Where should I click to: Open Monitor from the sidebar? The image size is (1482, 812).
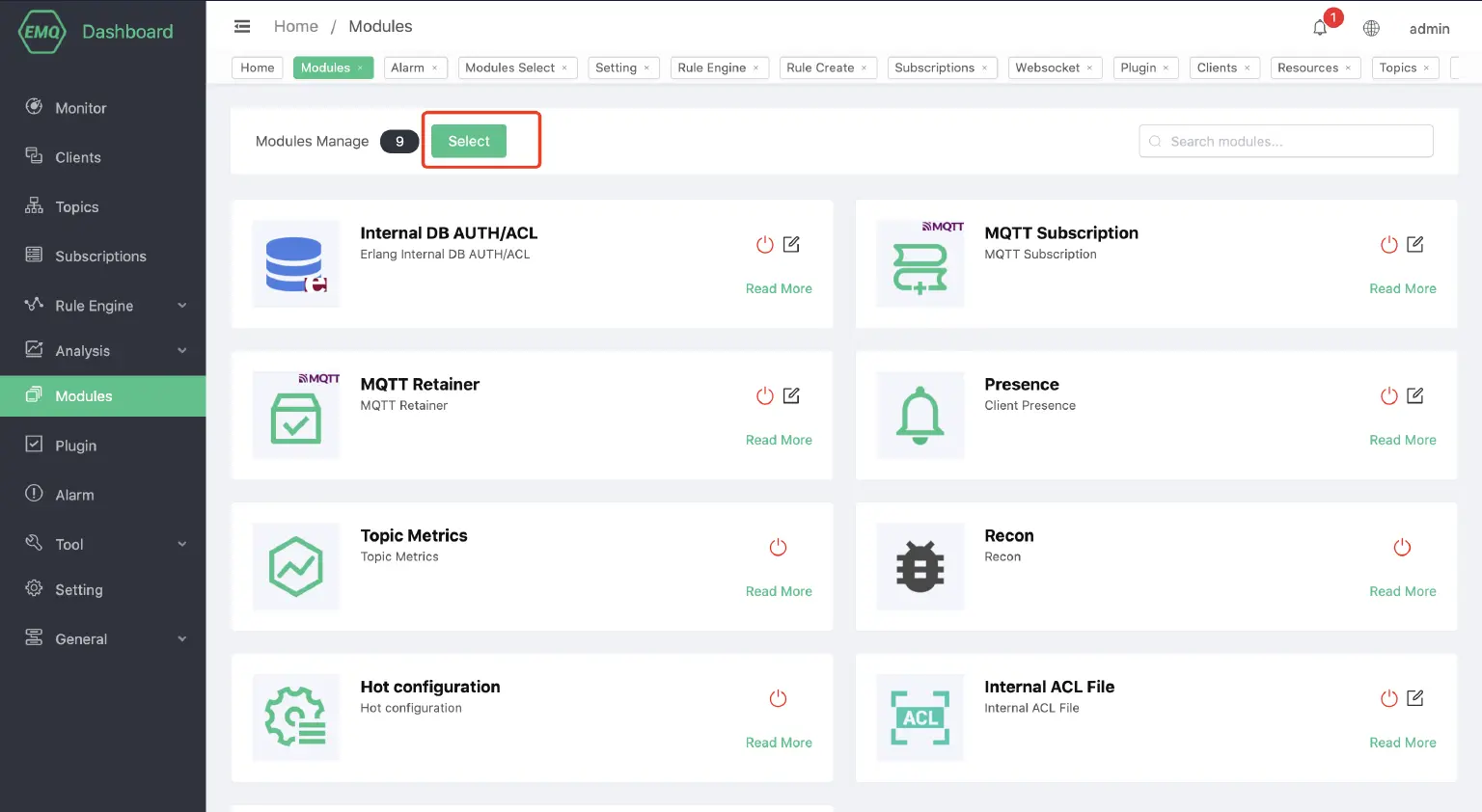point(81,108)
